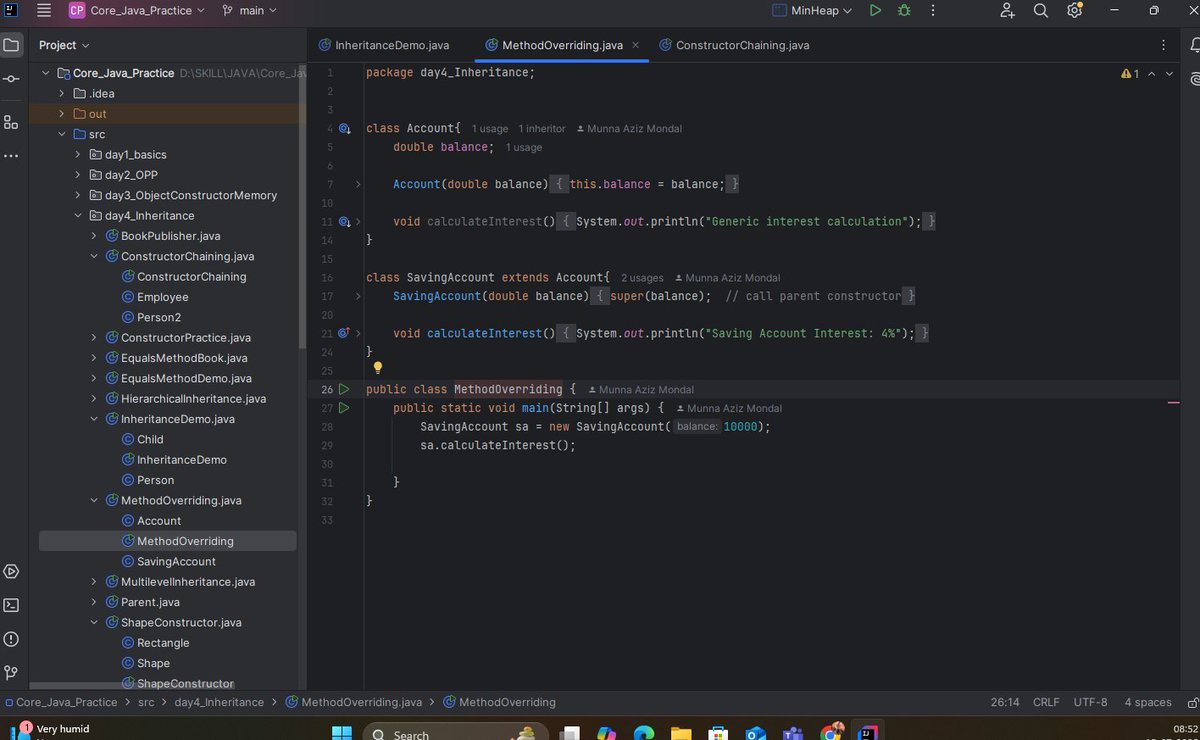This screenshot has width=1200, height=740.
Task: Switch to MethodOverriding.java tab
Action: [x=562, y=45]
